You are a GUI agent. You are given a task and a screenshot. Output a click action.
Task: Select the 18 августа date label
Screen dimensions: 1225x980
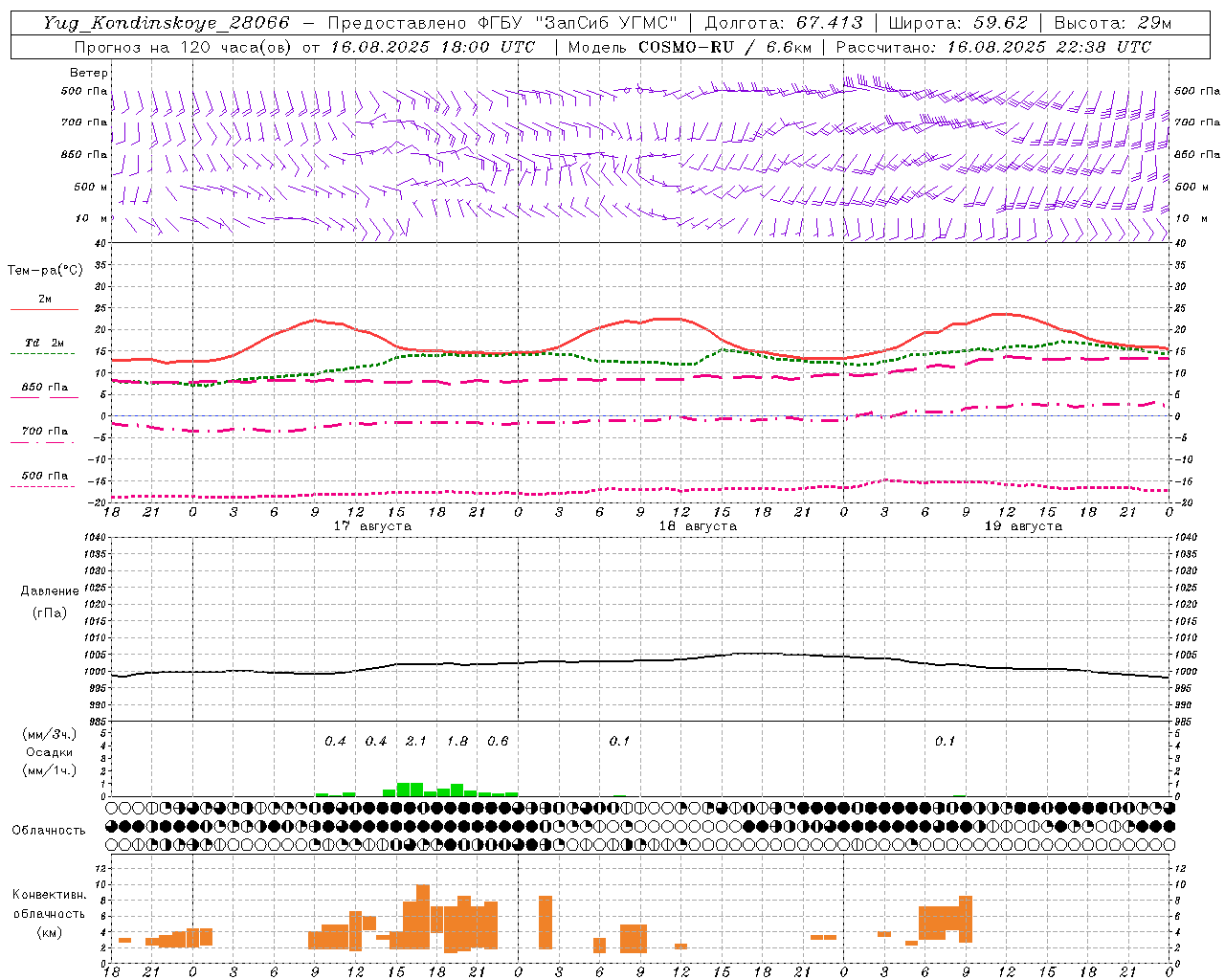[698, 526]
